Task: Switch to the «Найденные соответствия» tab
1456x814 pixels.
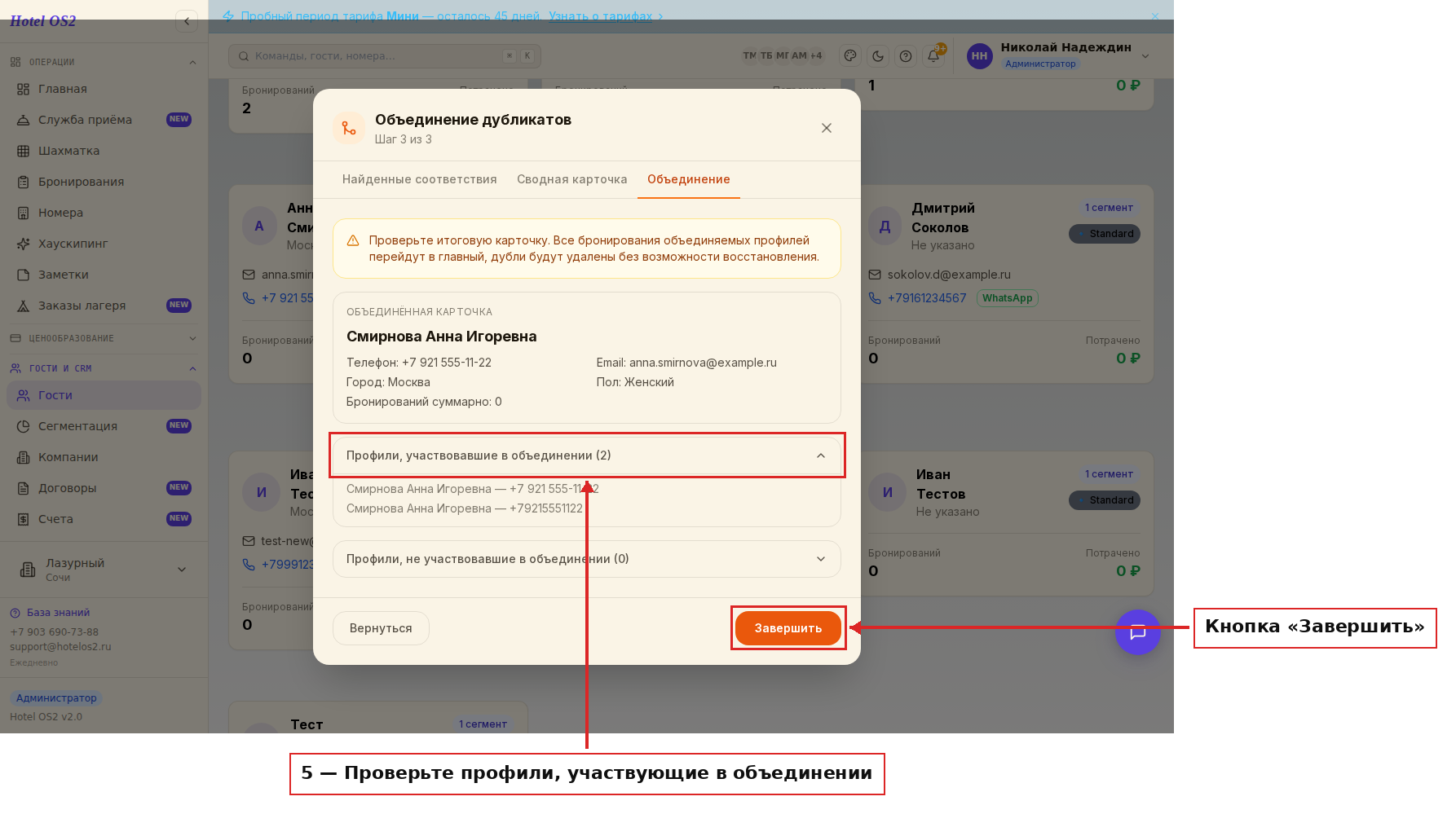Action: coord(419,179)
